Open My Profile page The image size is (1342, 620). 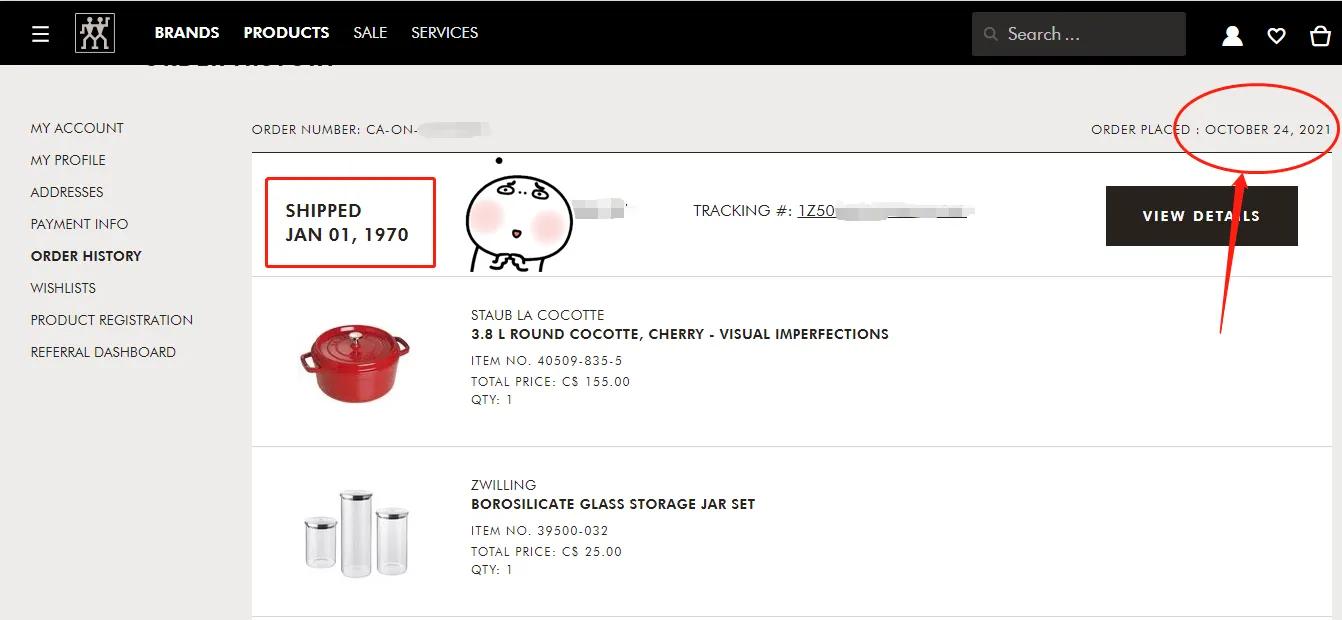click(68, 160)
